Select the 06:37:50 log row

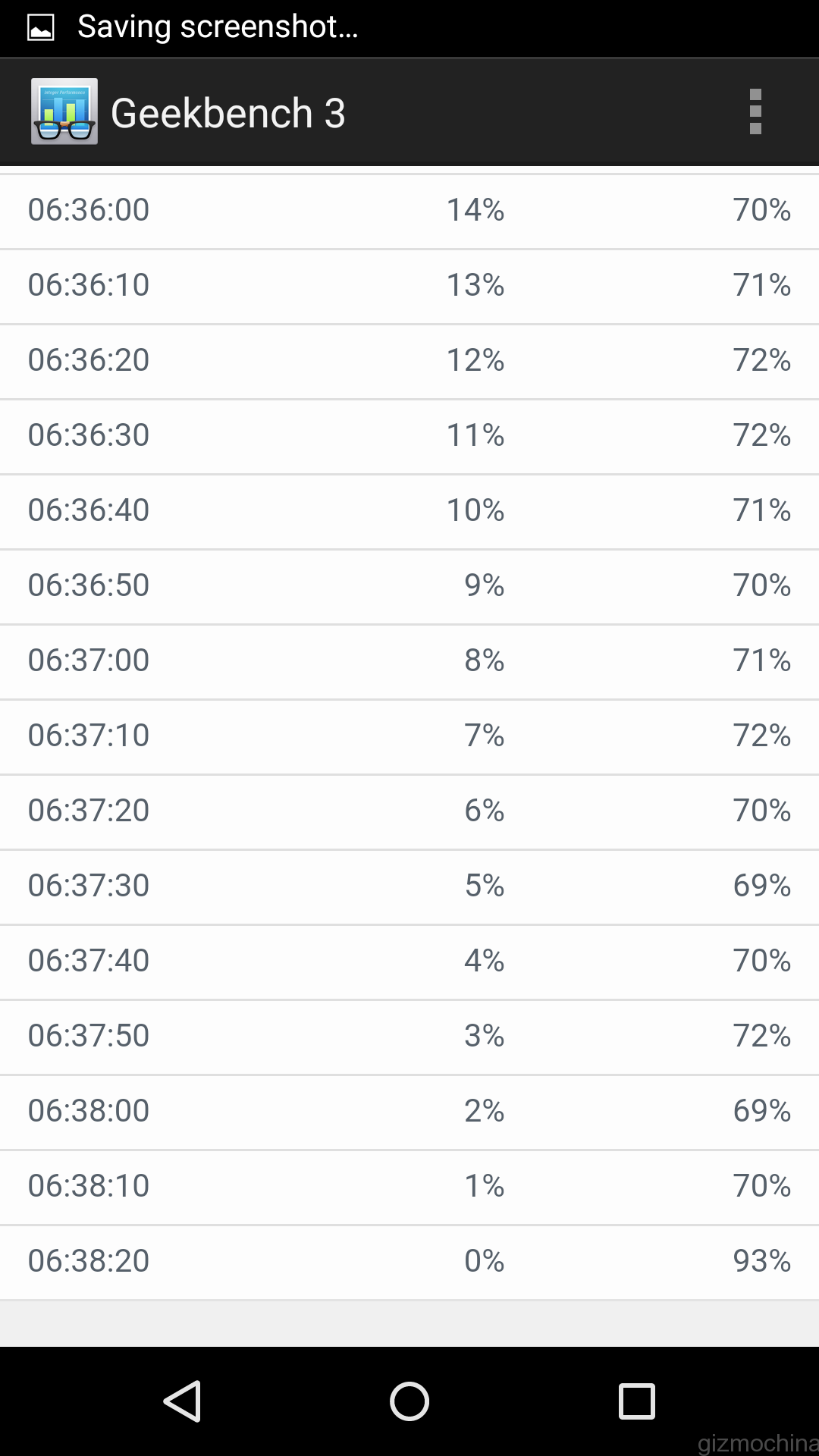tap(409, 1036)
